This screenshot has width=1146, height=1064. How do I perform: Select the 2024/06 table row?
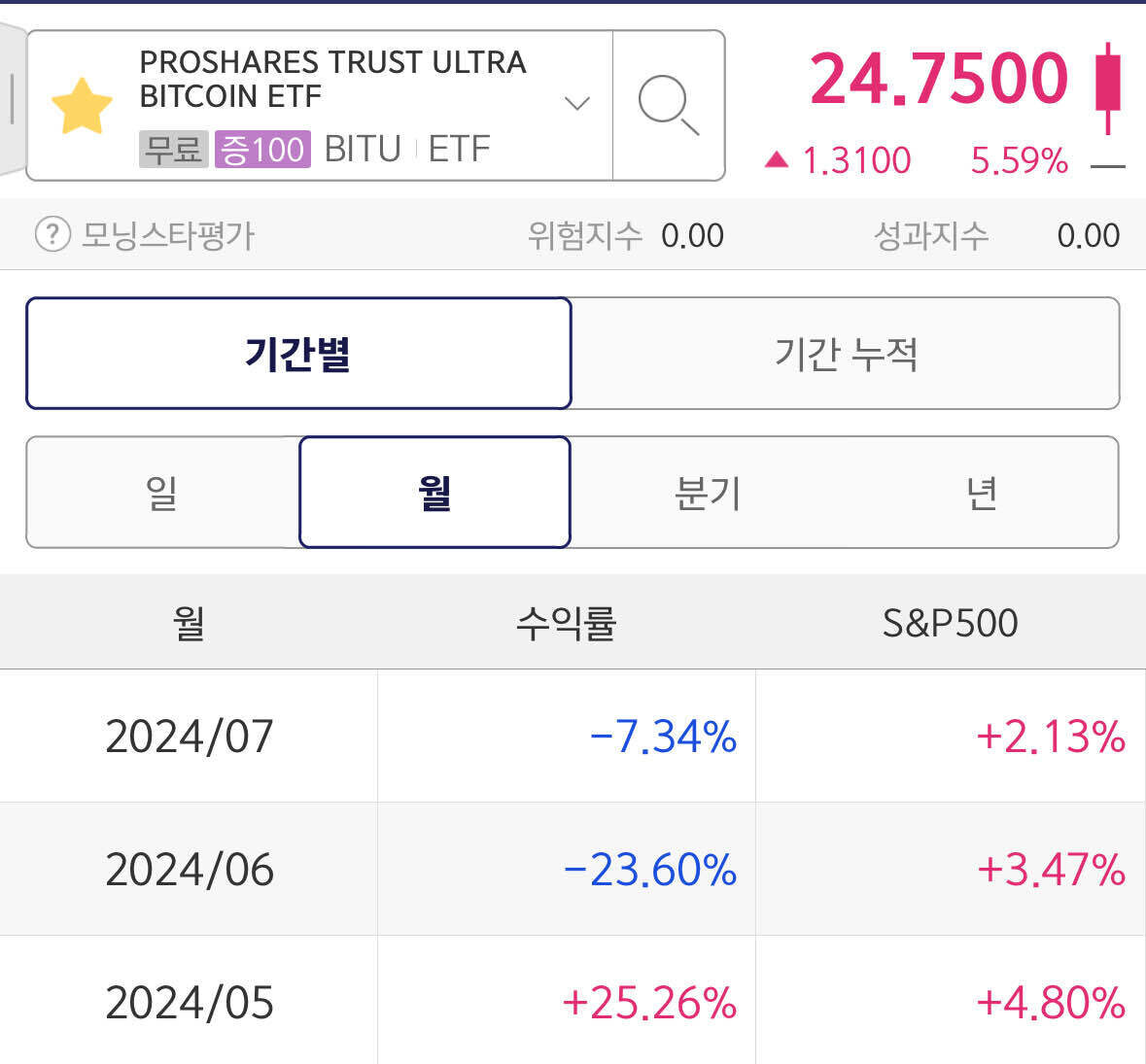573,870
